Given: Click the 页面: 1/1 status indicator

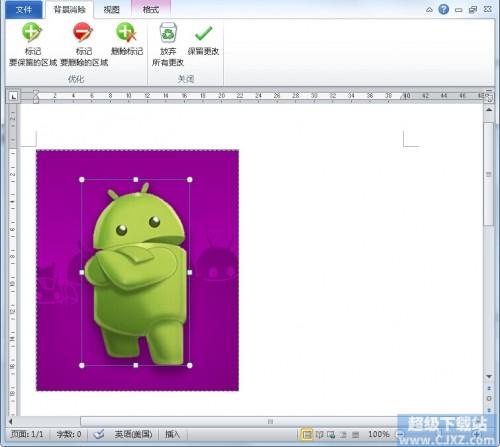Looking at the screenshot, I should coord(27,434).
